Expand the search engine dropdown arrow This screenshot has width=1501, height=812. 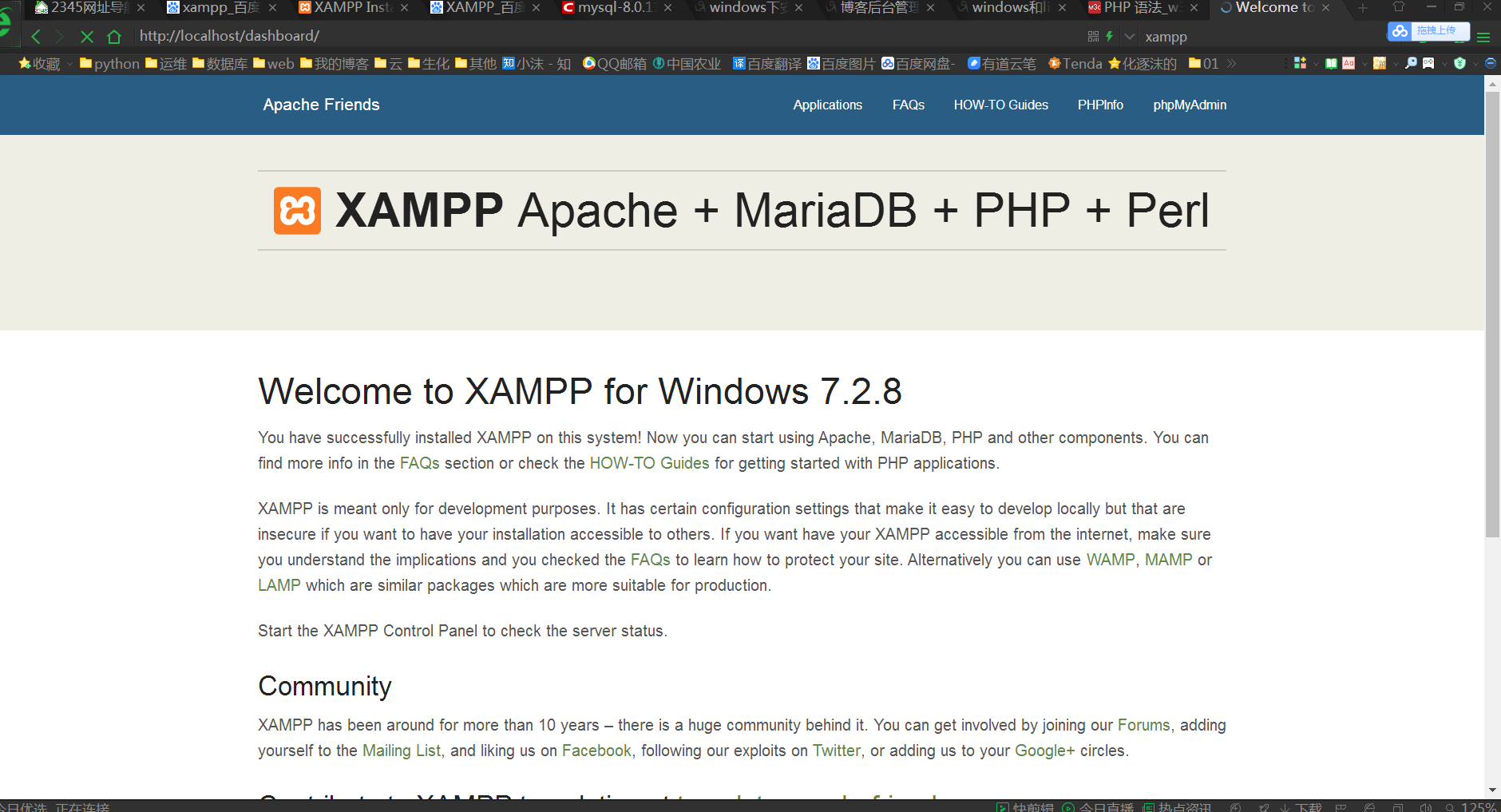(x=1129, y=37)
